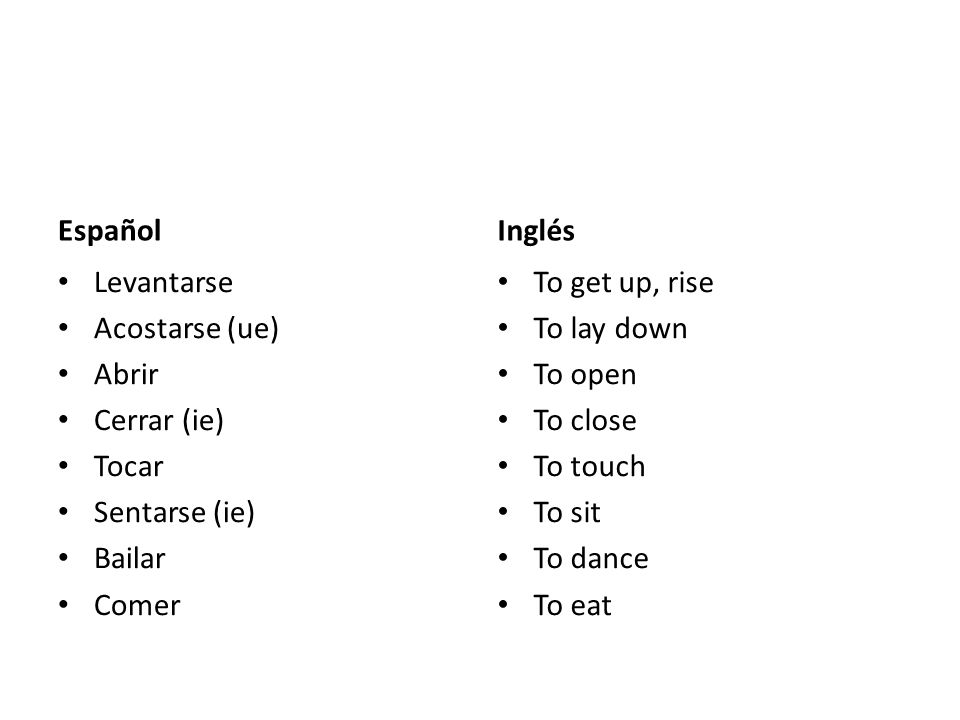Select the 'To lay down' text
The width and height of the screenshot is (960, 720).
coord(610,329)
